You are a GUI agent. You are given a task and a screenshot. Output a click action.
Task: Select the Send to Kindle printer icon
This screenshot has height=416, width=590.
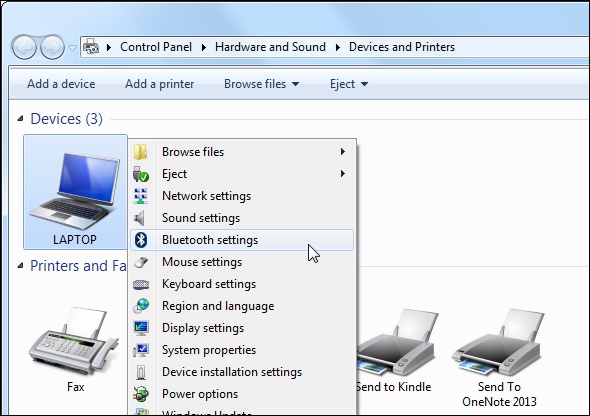[x=397, y=342]
